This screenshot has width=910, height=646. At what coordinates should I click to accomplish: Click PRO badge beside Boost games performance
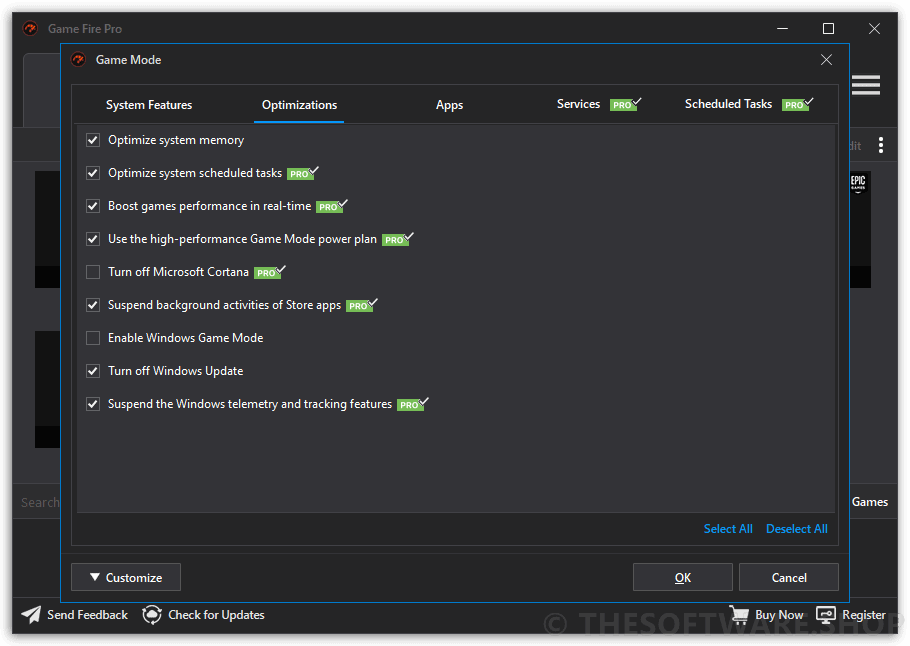coord(331,206)
